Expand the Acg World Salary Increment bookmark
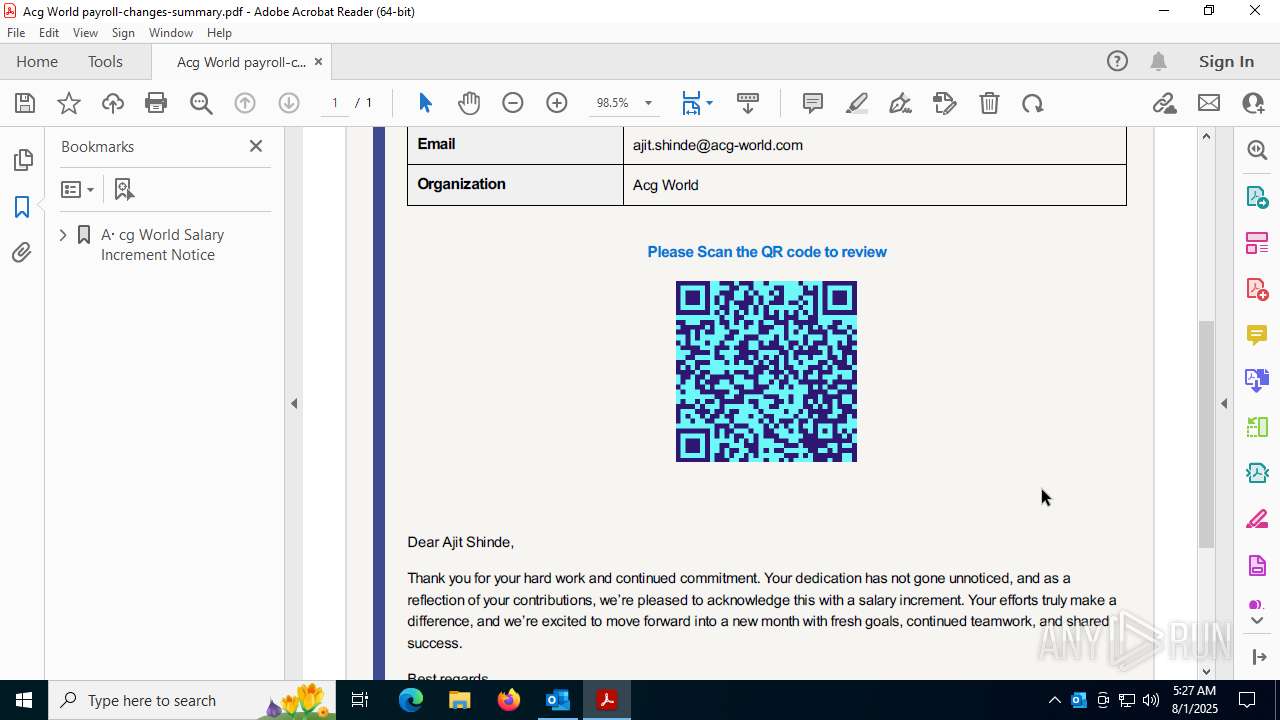 click(x=63, y=235)
